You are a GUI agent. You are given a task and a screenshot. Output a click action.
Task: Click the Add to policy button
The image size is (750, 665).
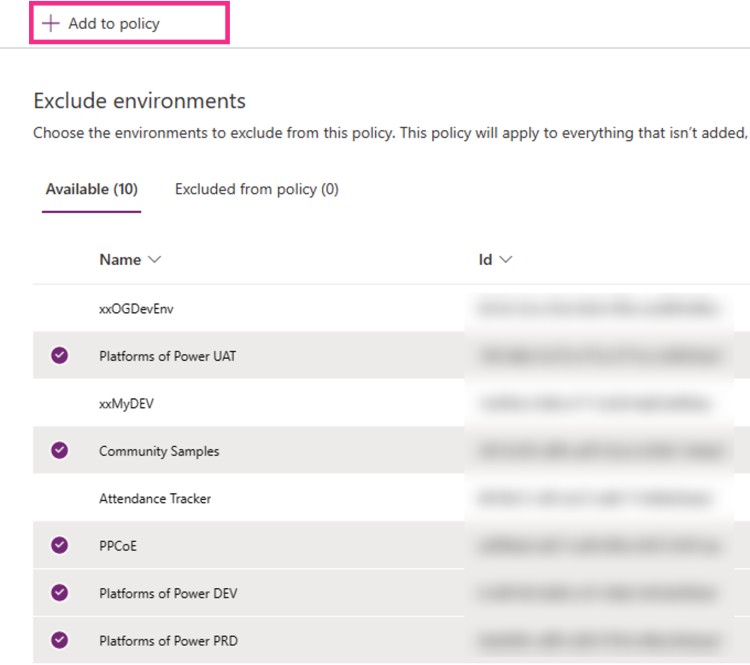(129, 23)
